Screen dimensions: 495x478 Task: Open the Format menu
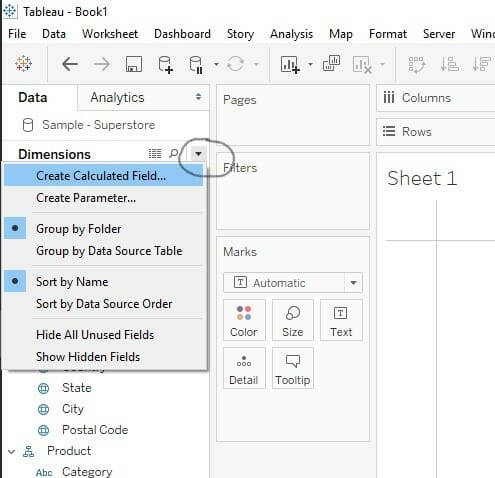[388, 34]
